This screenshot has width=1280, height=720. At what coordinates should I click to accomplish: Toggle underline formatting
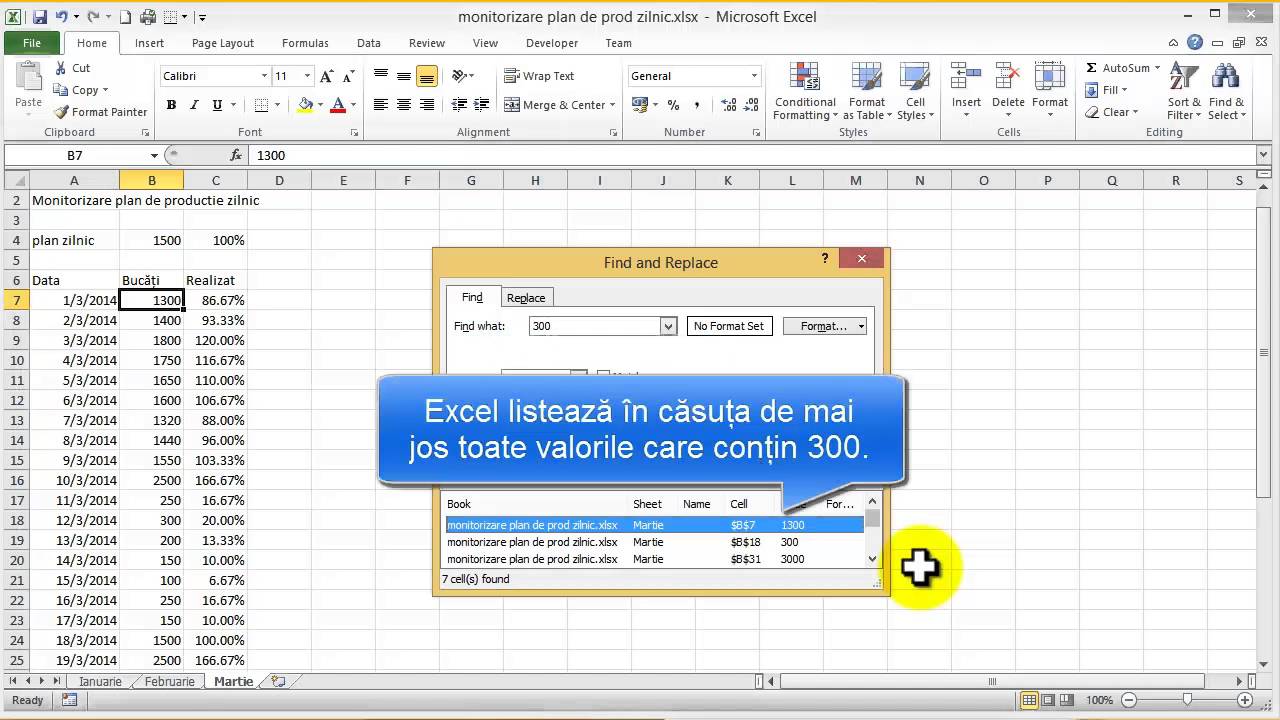pyautogui.click(x=217, y=105)
